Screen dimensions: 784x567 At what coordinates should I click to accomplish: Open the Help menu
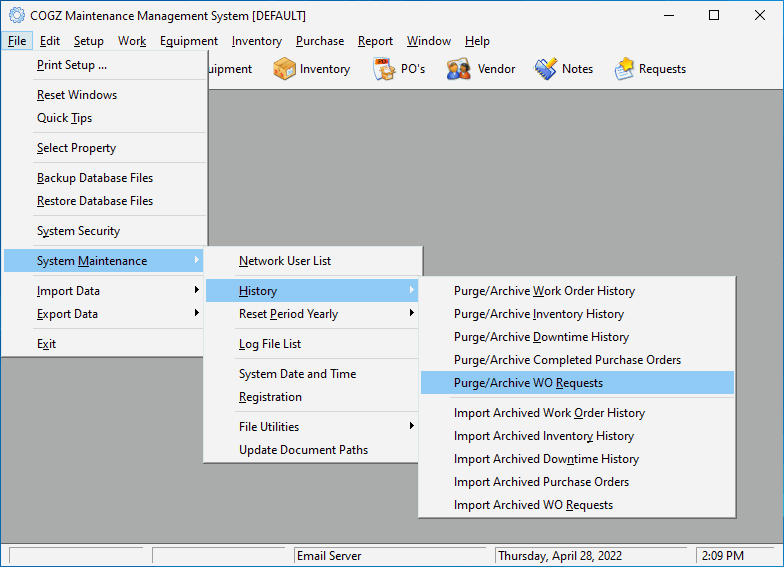tap(477, 41)
